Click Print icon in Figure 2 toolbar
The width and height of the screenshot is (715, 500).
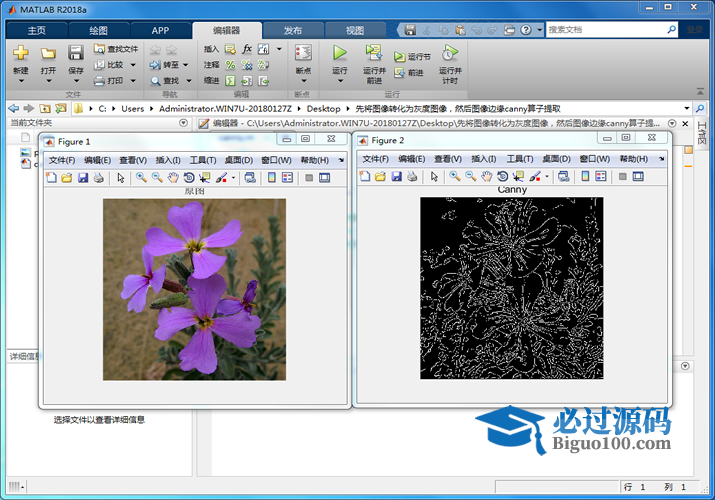point(412,177)
